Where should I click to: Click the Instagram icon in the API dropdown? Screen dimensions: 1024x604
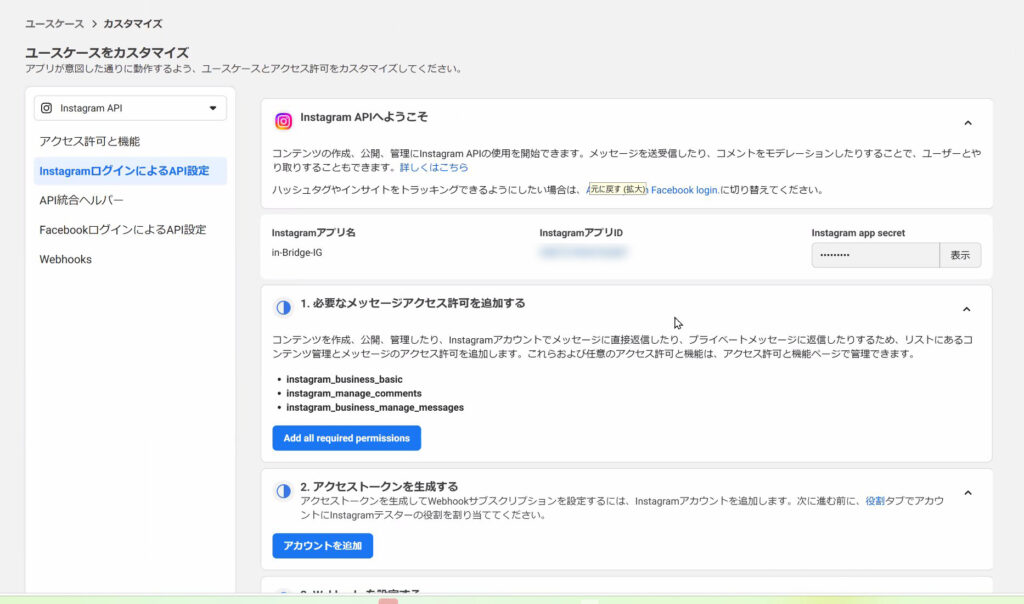point(47,108)
